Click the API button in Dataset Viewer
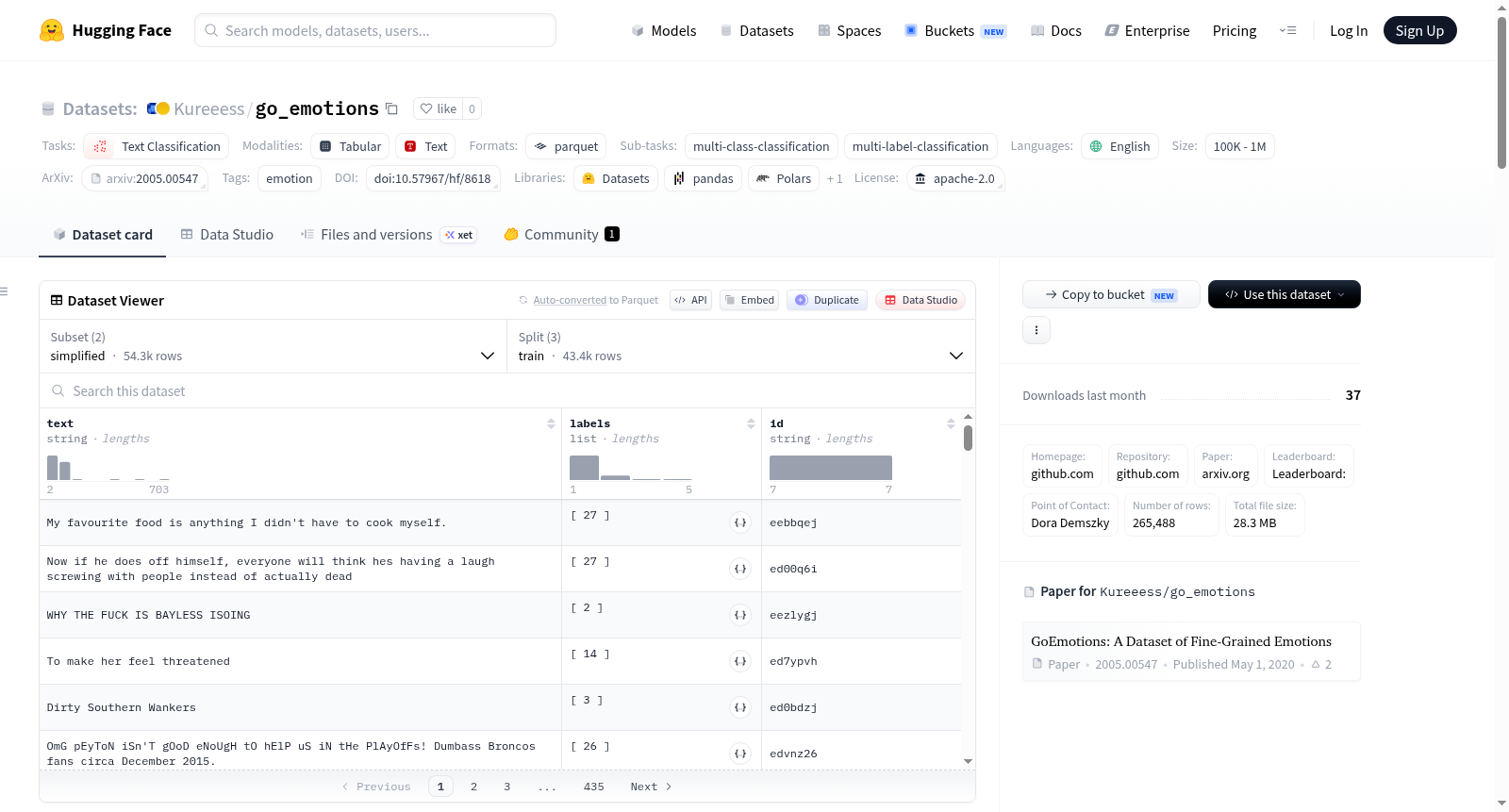1509x812 pixels. coord(690,300)
